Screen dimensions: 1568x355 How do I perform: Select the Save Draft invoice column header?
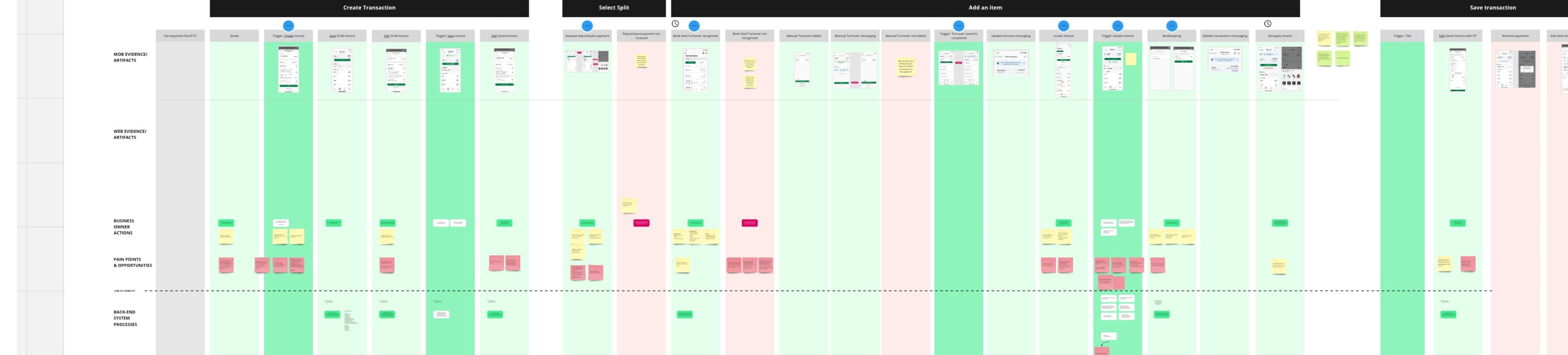pyautogui.click(x=342, y=36)
